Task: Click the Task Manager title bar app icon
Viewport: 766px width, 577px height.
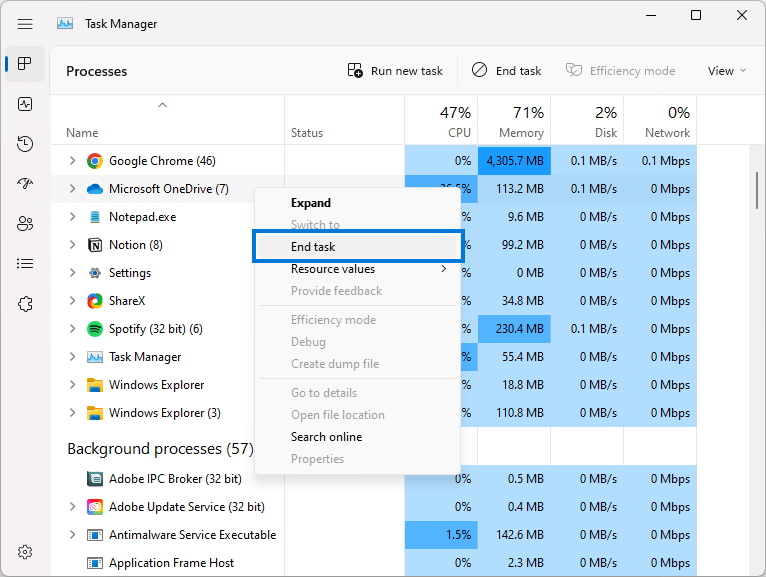Action: pos(65,23)
